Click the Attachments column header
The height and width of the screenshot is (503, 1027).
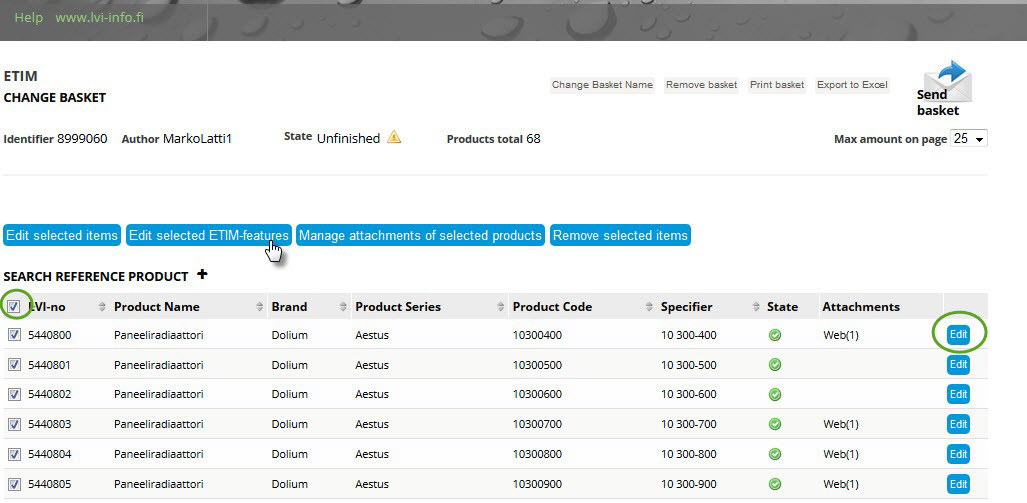coord(861,307)
